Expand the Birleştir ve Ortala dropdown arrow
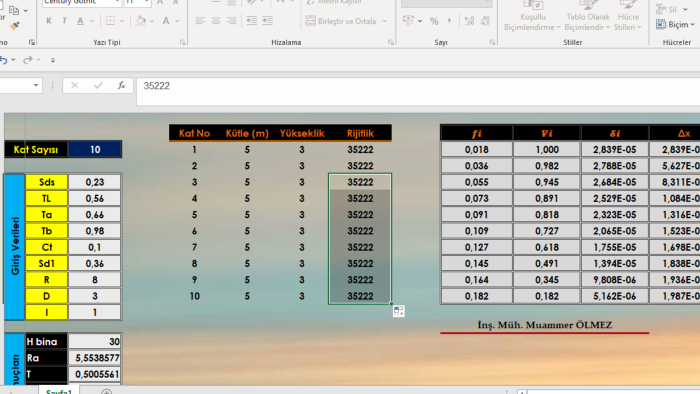 tap(385, 21)
